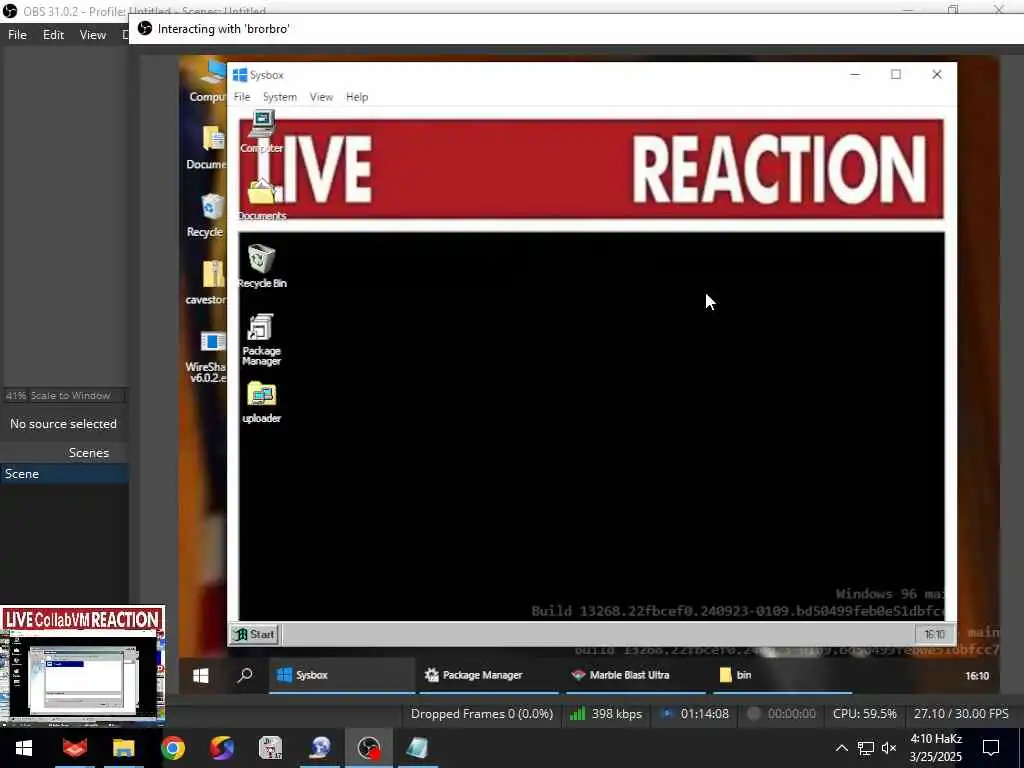This screenshot has height=768, width=1024.
Task: Select the Computer icon on outer preview desktop
Action: tap(208, 82)
